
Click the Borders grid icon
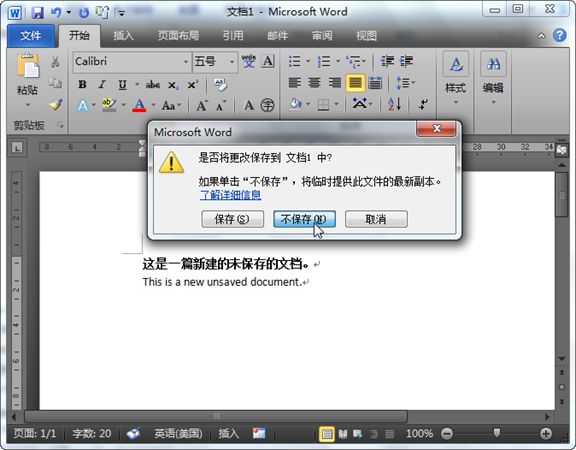click(x=323, y=105)
